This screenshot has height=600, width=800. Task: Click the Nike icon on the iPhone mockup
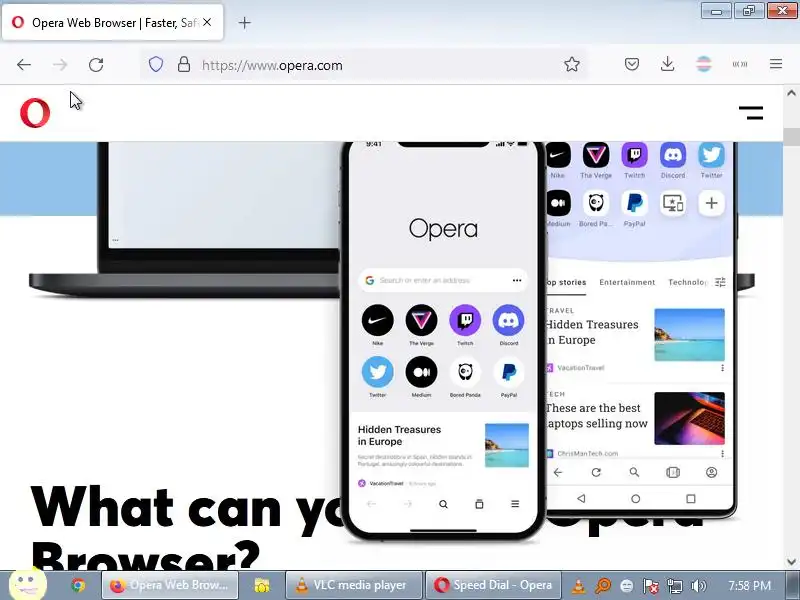coord(378,320)
